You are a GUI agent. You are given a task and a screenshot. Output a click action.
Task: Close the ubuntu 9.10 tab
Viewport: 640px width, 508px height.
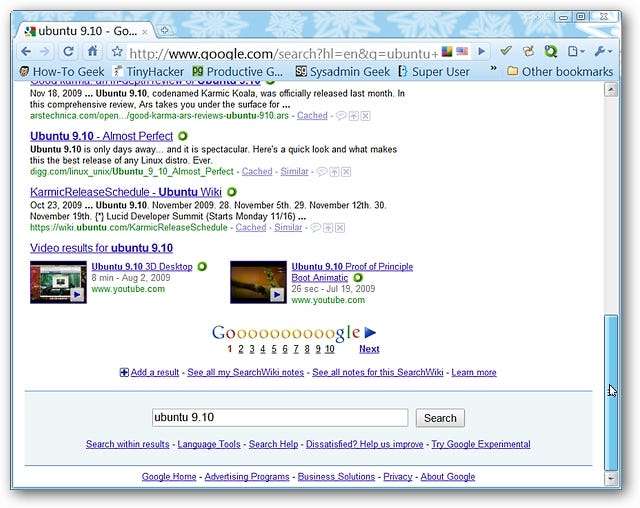pyautogui.click(x=144, y=32)
